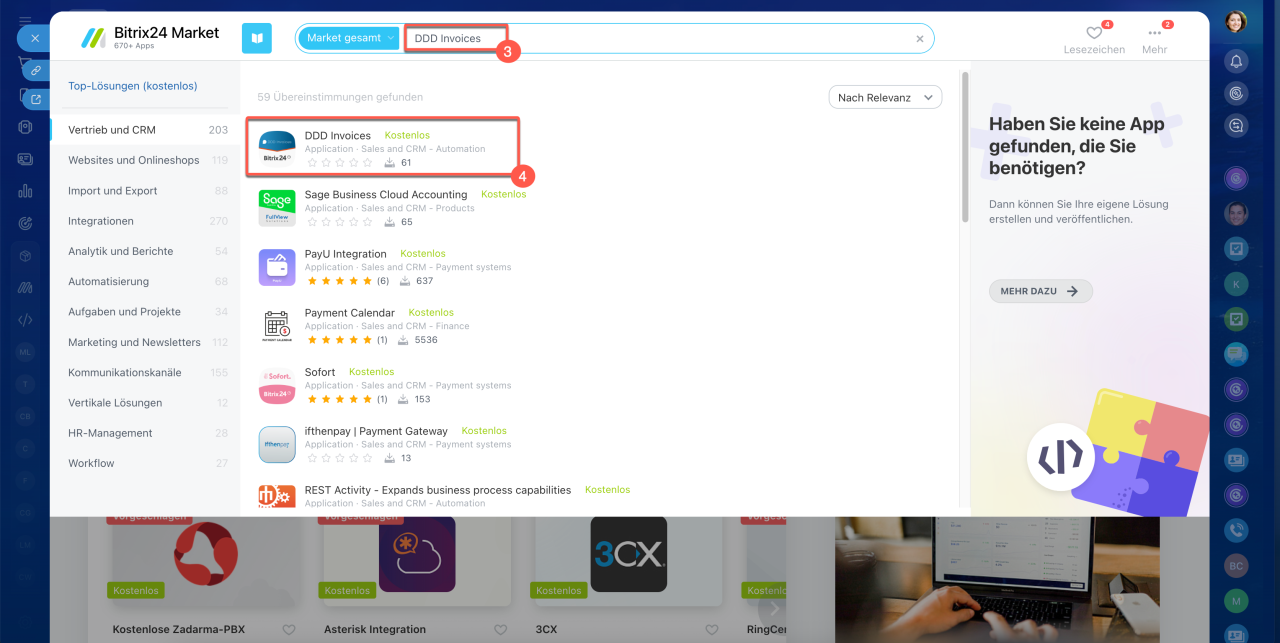Open the K avatar in right sidebar
Screen dimensions: 1280x643
point(1236,284)
